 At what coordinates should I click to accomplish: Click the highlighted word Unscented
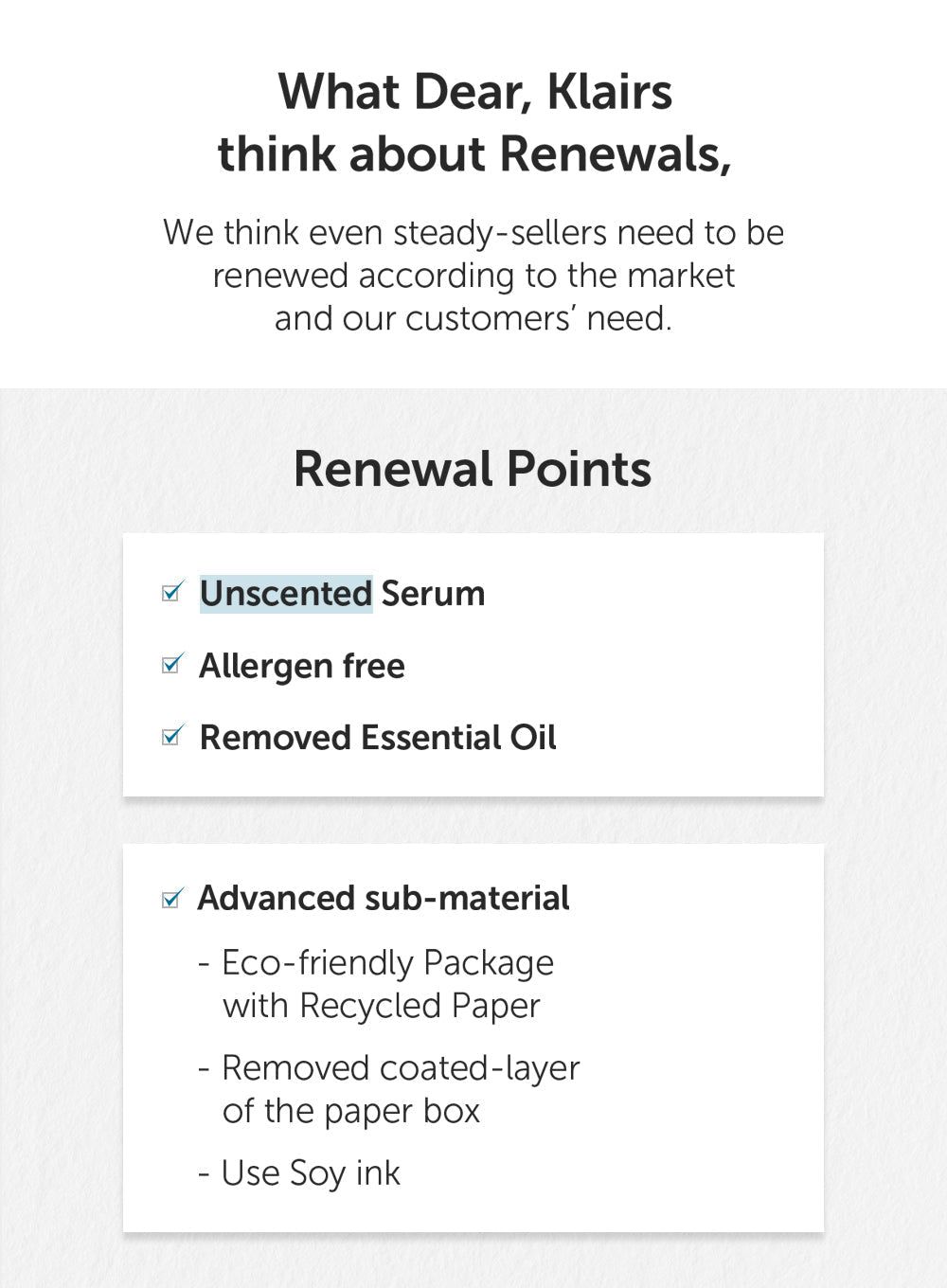(285, 594)
